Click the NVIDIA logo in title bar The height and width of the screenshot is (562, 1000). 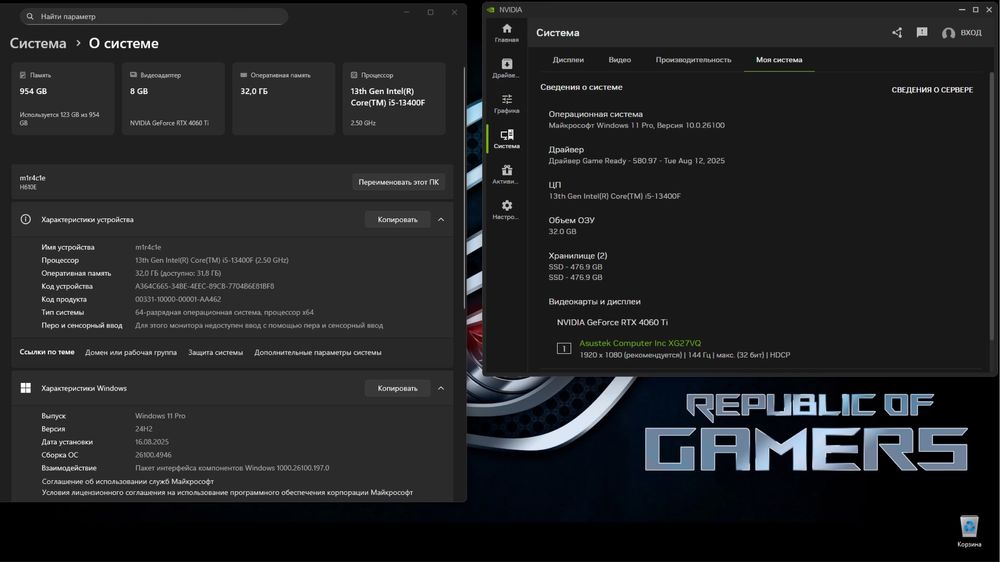[x=490, y=10]
